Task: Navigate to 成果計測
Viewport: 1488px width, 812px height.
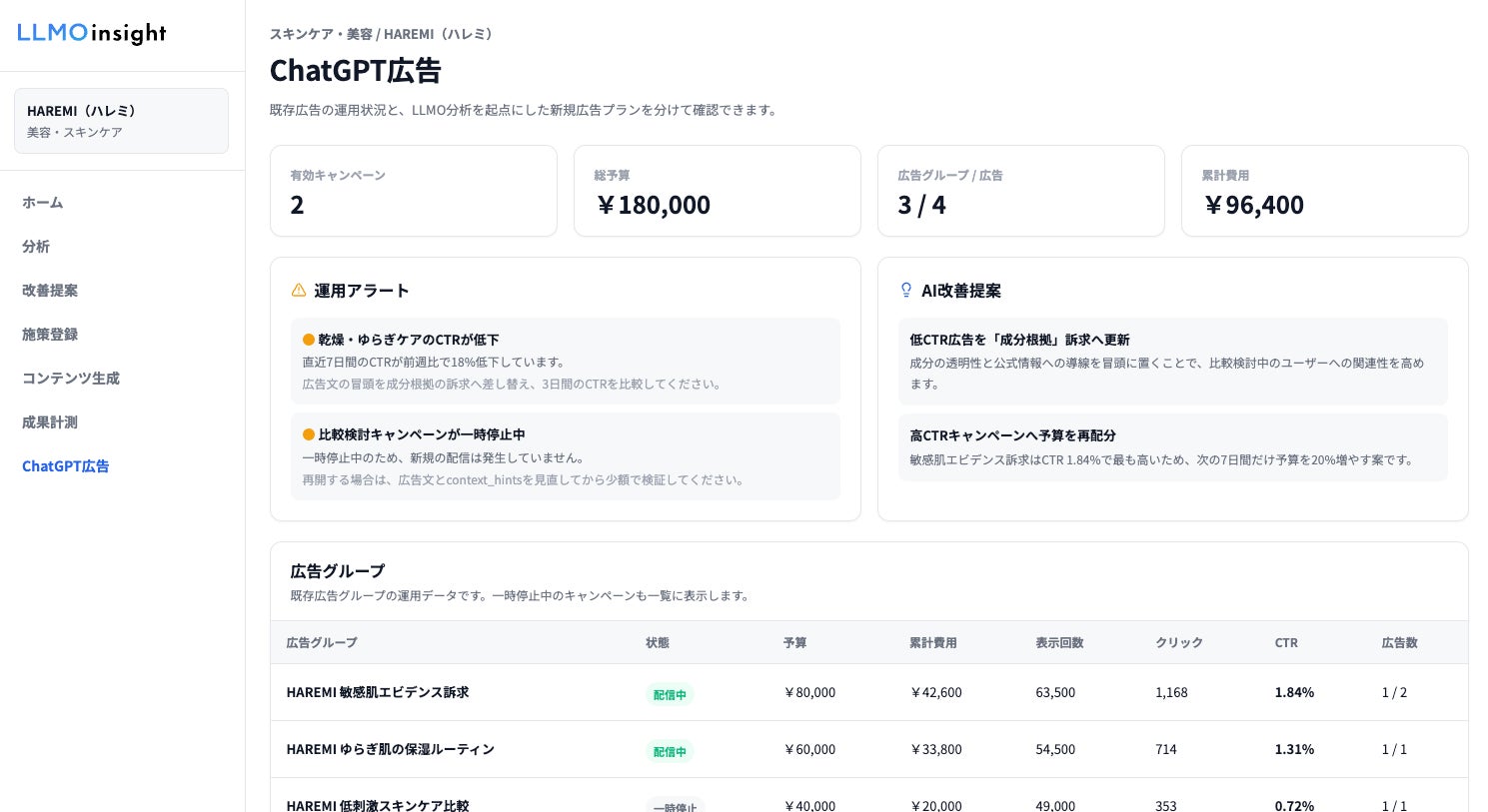Action: tap(50, 422)
